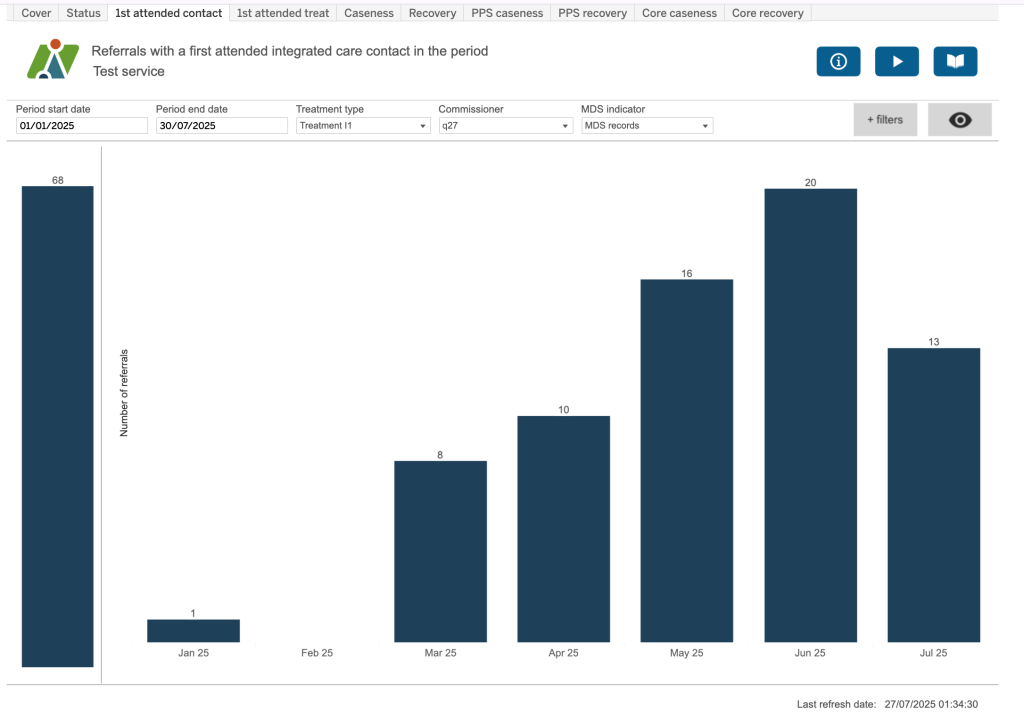Click the service logo in header
This screenshot has width=1024, height=720.
(52, 60)
